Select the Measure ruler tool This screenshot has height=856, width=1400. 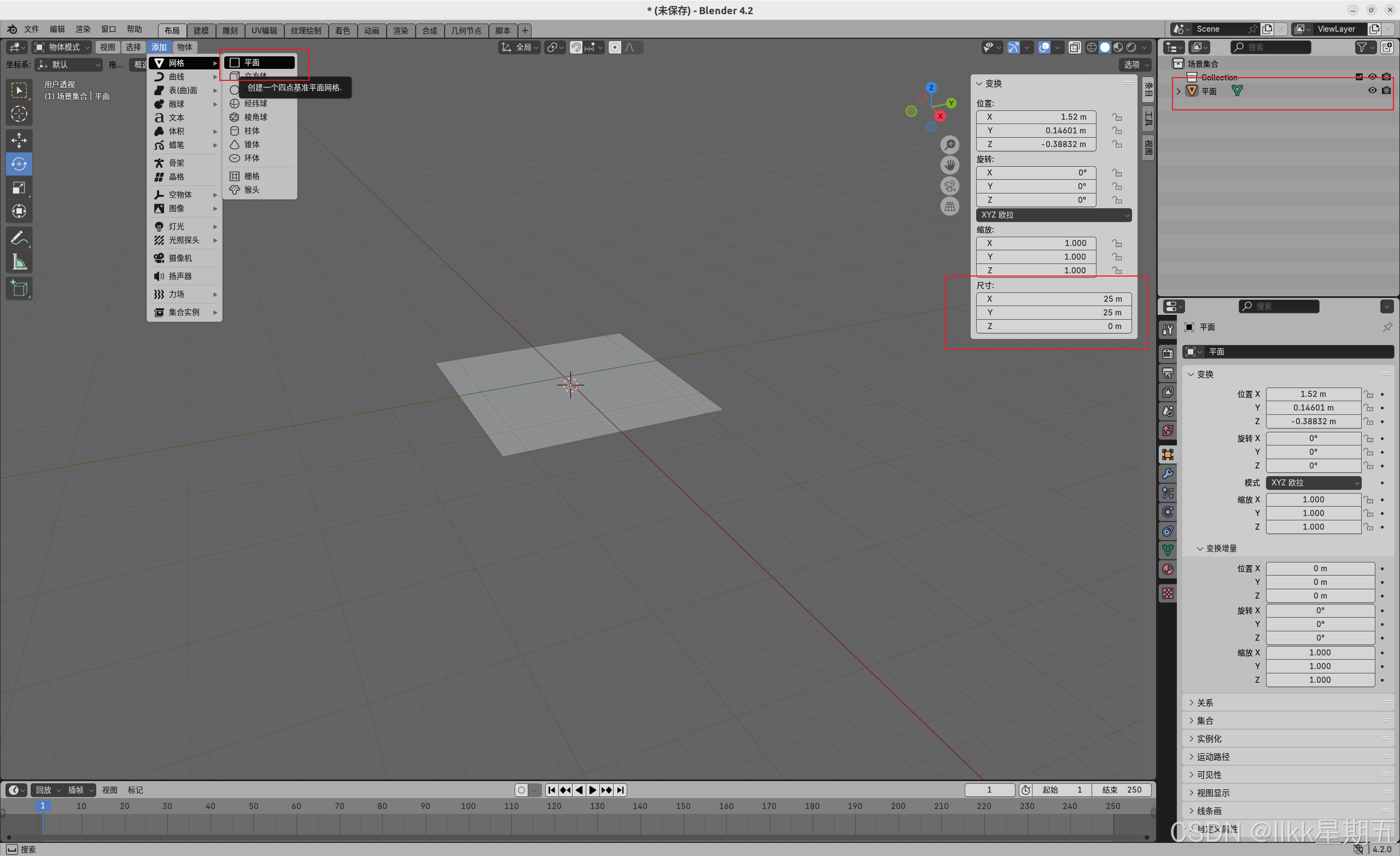click(x=19, y=262)
